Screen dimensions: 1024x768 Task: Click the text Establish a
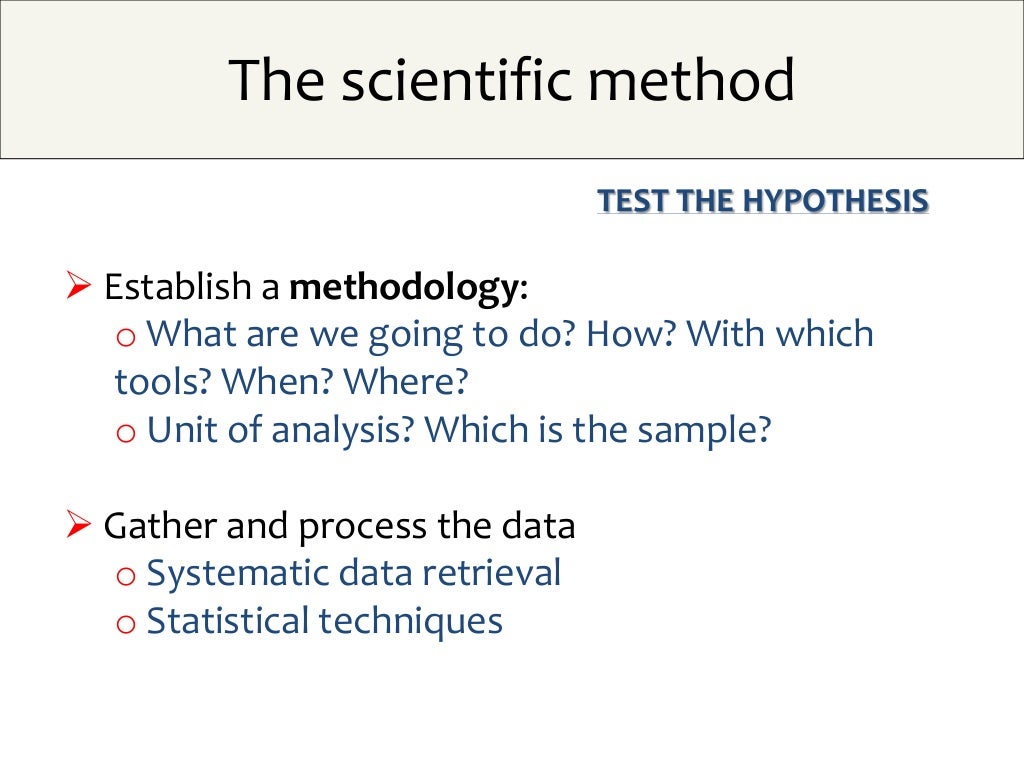pos(192,287)
